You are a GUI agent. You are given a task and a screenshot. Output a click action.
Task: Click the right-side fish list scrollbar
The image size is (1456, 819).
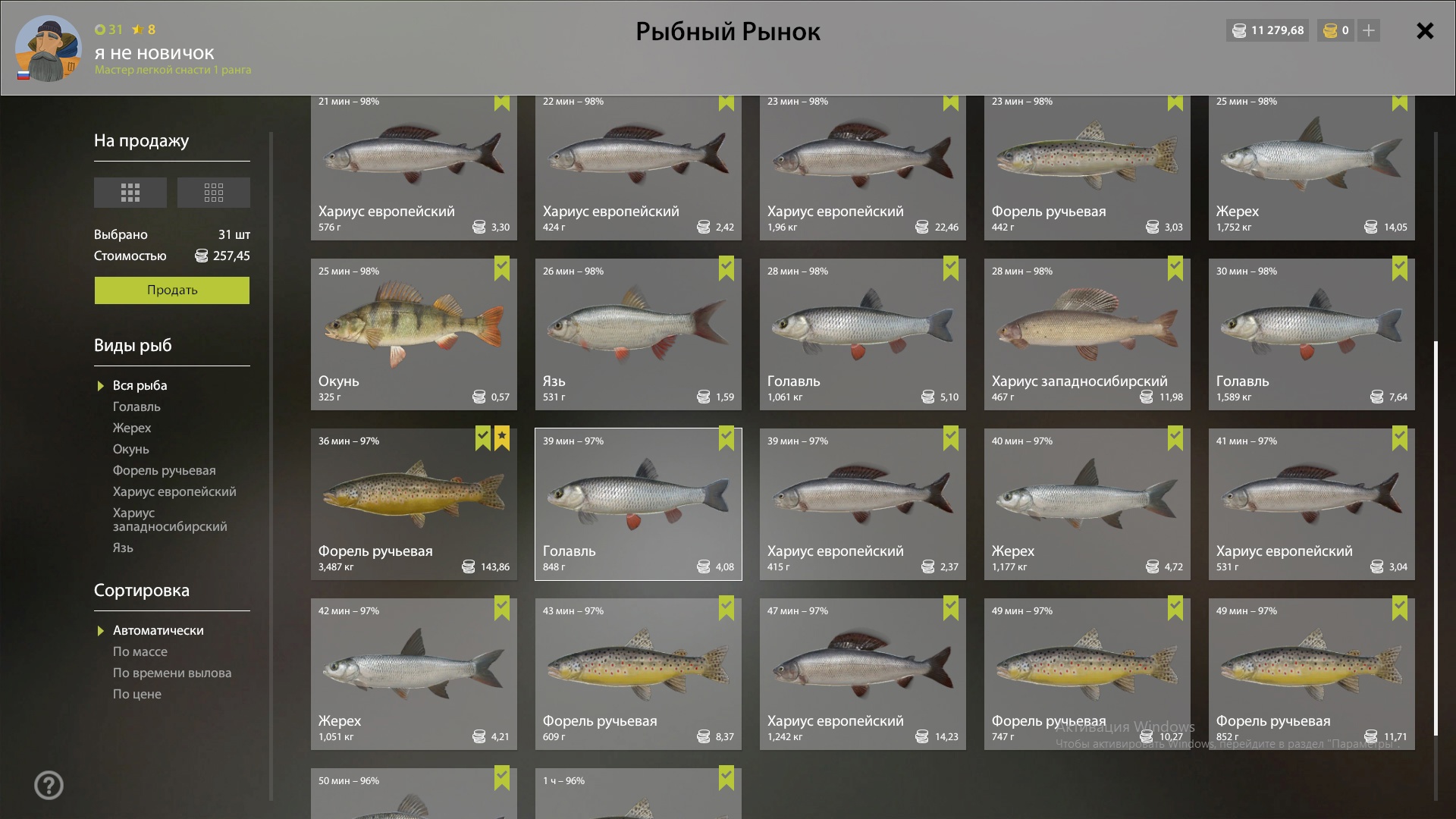(1436, 538)
